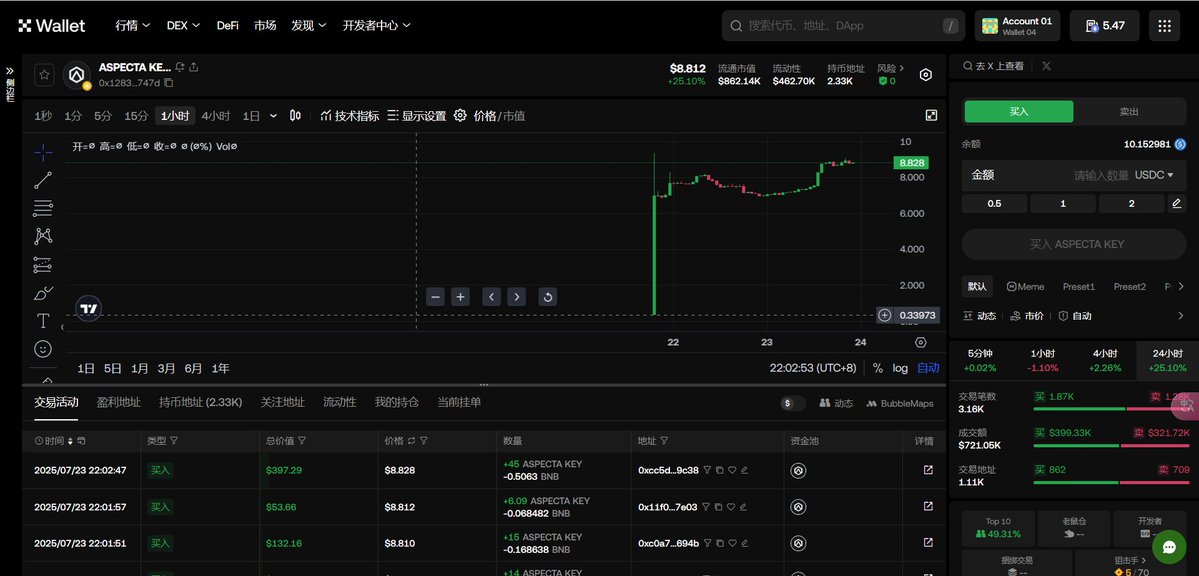The width and height of the screenshot is (1199, 576).
Task: Expand the 风险 risk details
Action: point(891,68)
